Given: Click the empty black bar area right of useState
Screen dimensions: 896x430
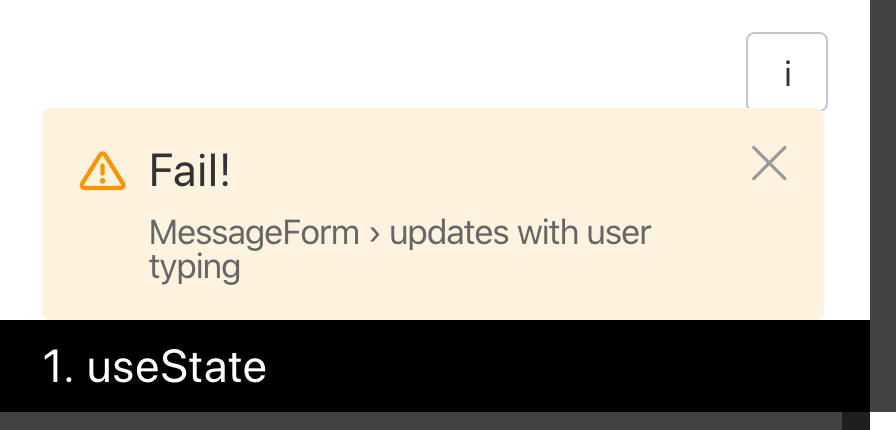Looking at the screenshot, I should coord(566,366).
